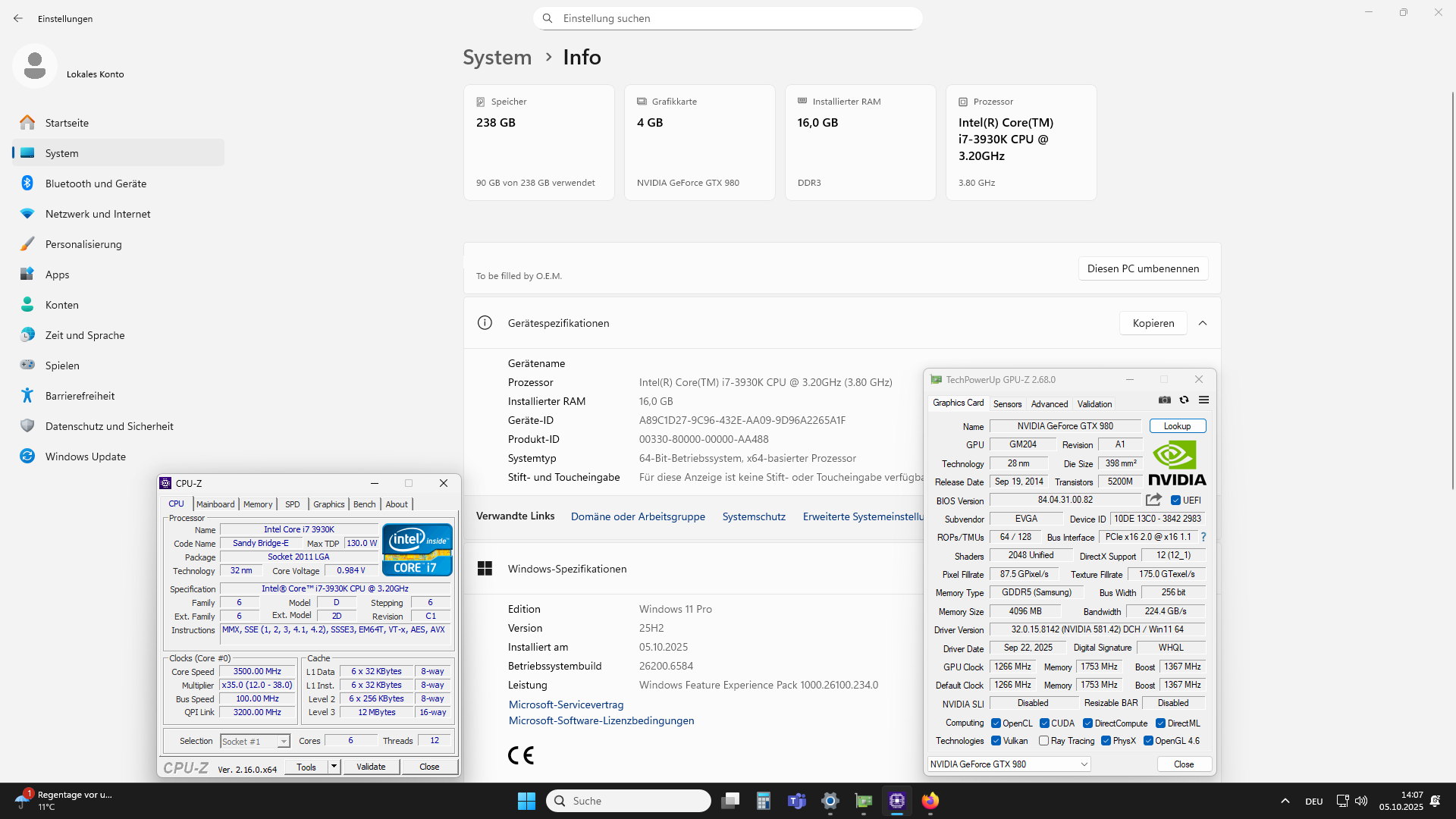Open CPU-Z Socket #1 selection dropdown
The height and width of the screenshot is (819, 1456).
(255, 742)
